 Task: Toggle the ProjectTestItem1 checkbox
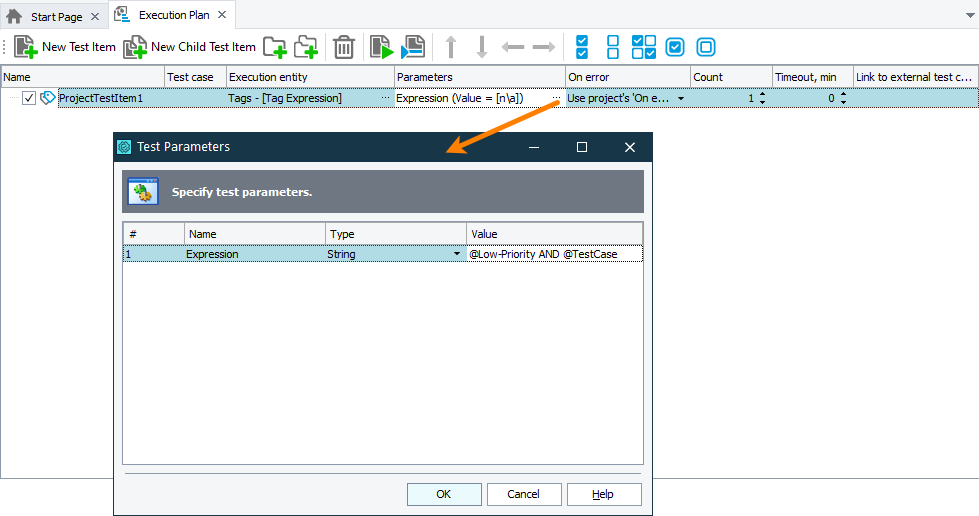pos(29,98)
